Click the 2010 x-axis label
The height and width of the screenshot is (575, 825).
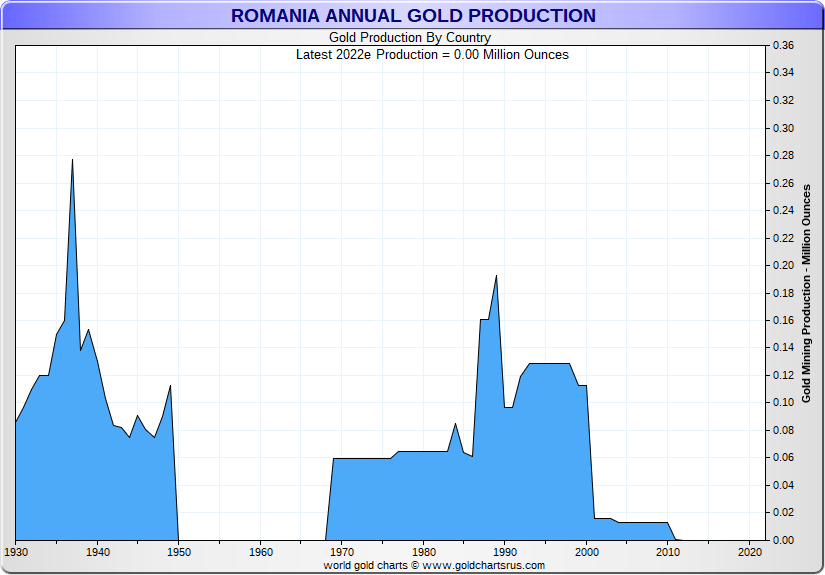(668, 551)
